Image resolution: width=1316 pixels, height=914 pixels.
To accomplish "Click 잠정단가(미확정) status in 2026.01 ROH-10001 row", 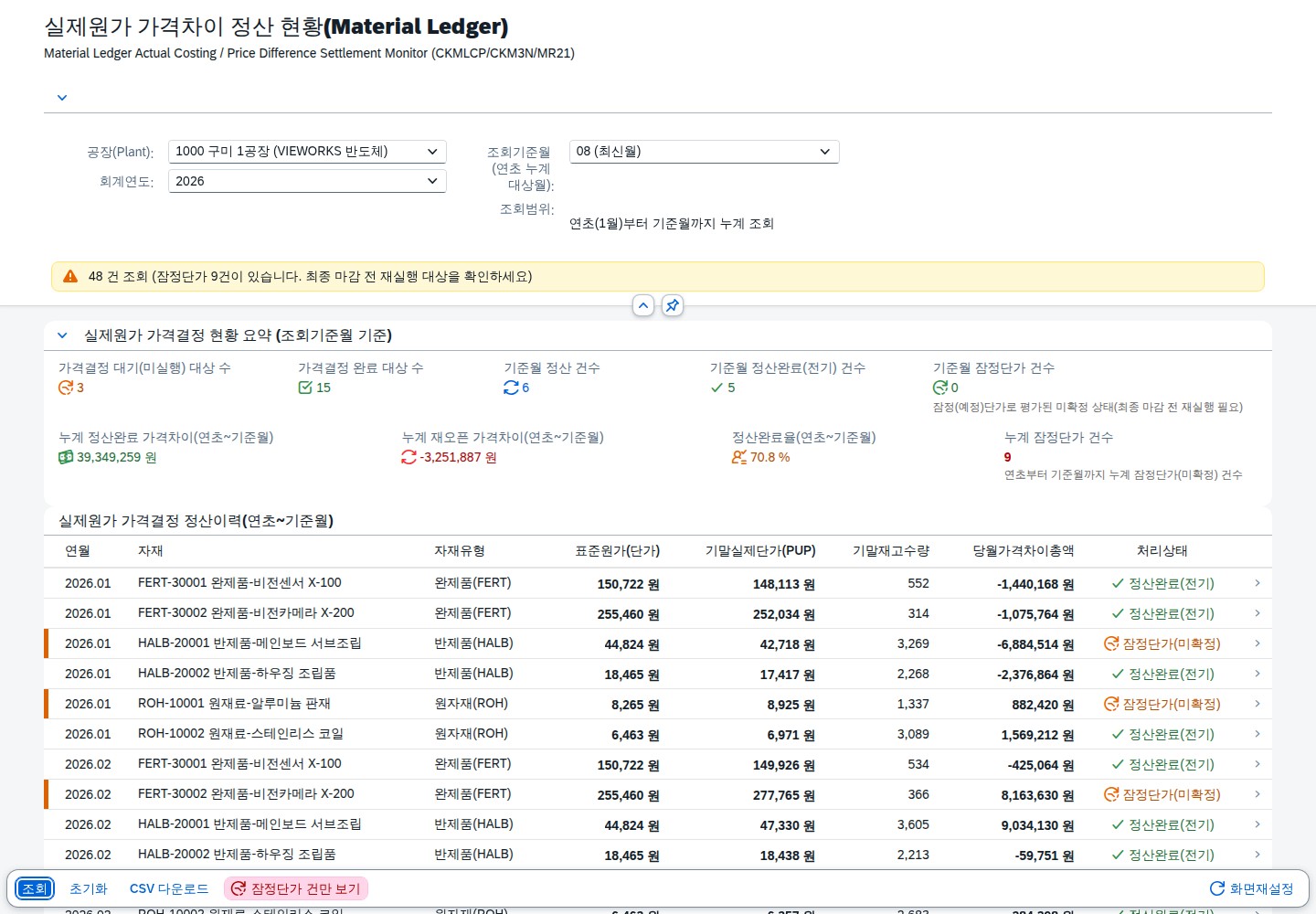I will 1162,704.
